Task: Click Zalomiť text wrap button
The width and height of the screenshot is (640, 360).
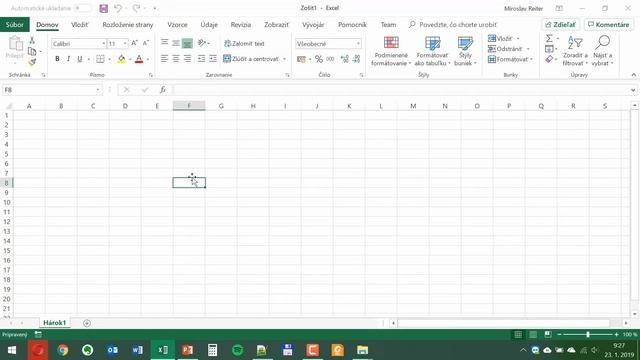Action: [244, 43]
